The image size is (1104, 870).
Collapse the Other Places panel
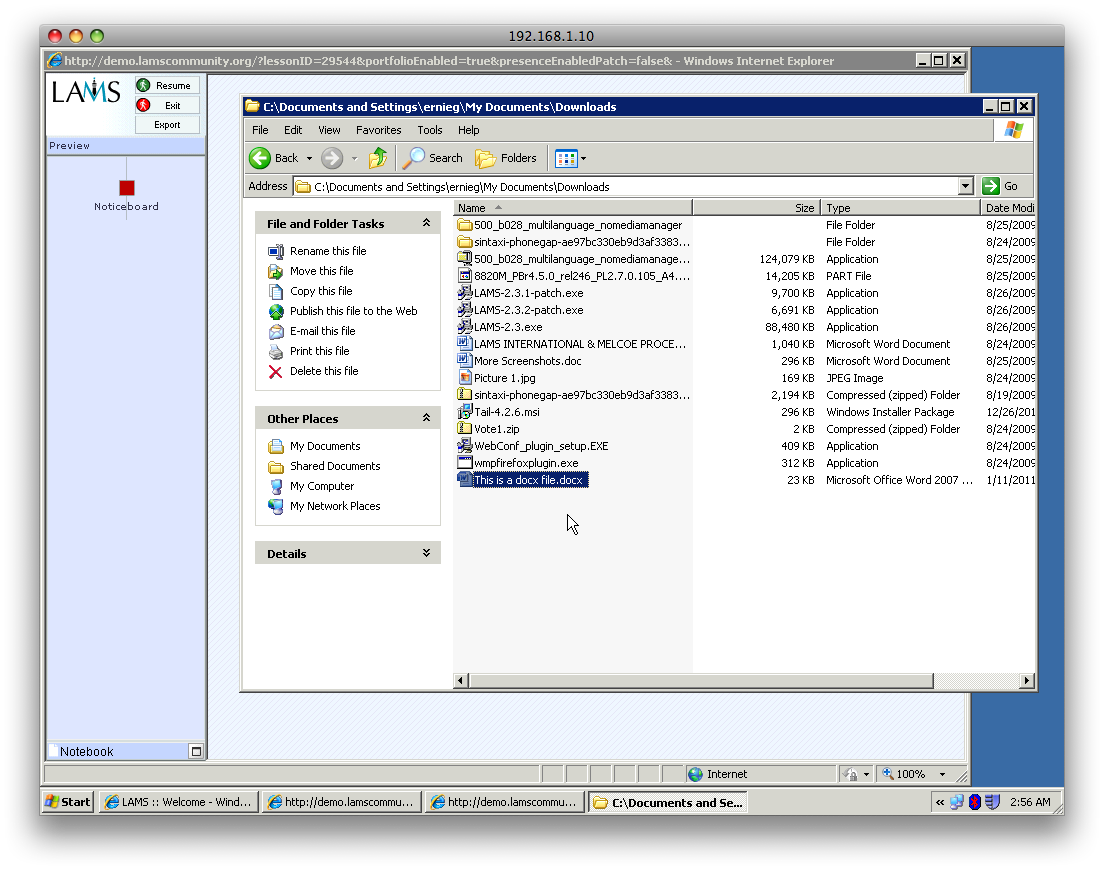pos(426,419)
